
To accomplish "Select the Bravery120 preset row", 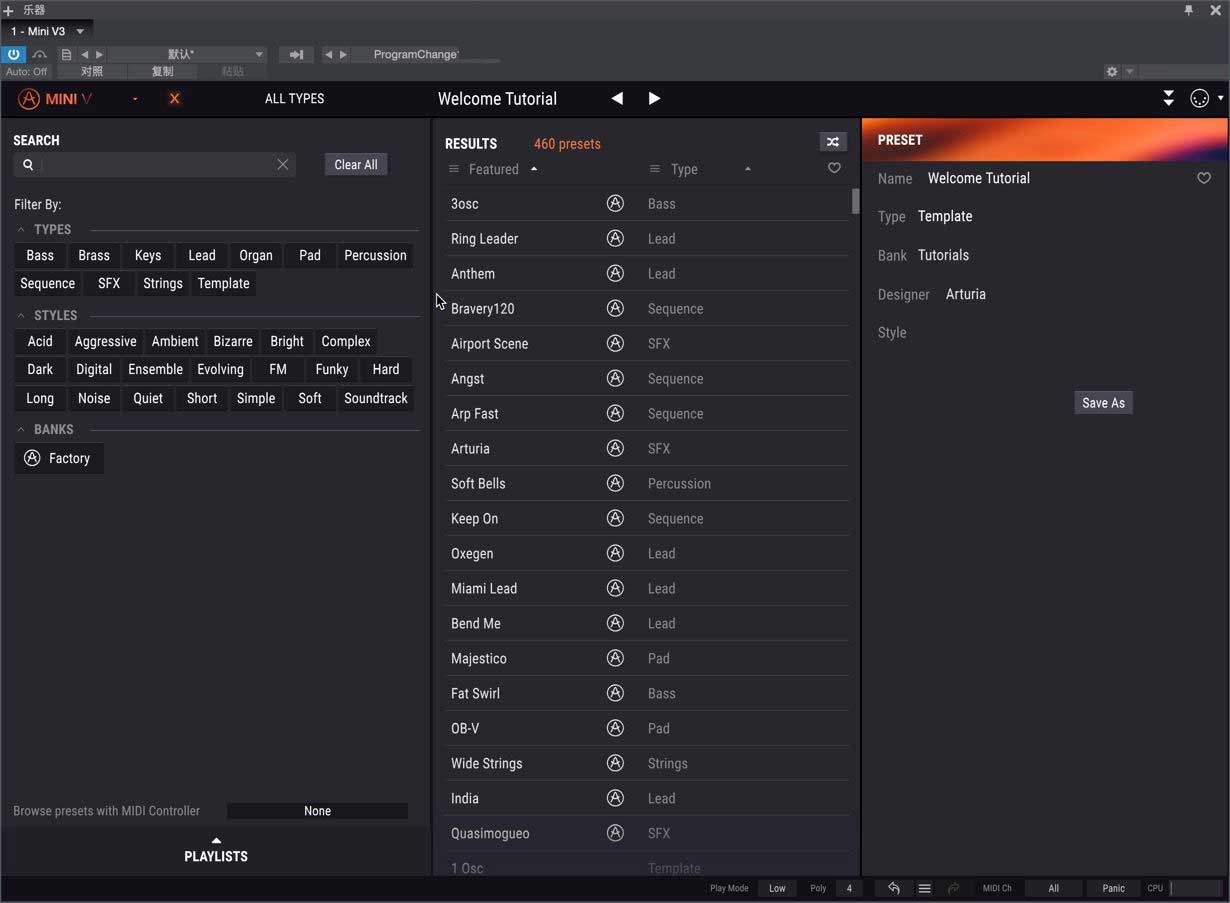I will 648,308.
